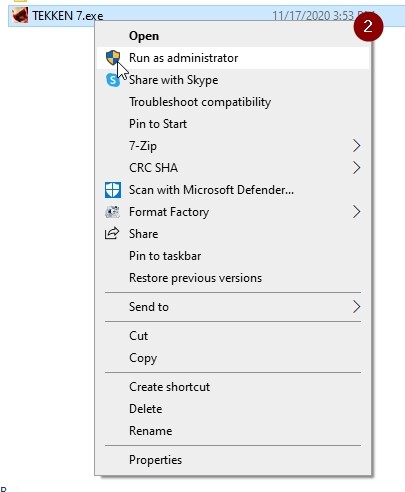Choose the Share menu entry
Screen dimensions: 405x492
click(x=233, y=234)
